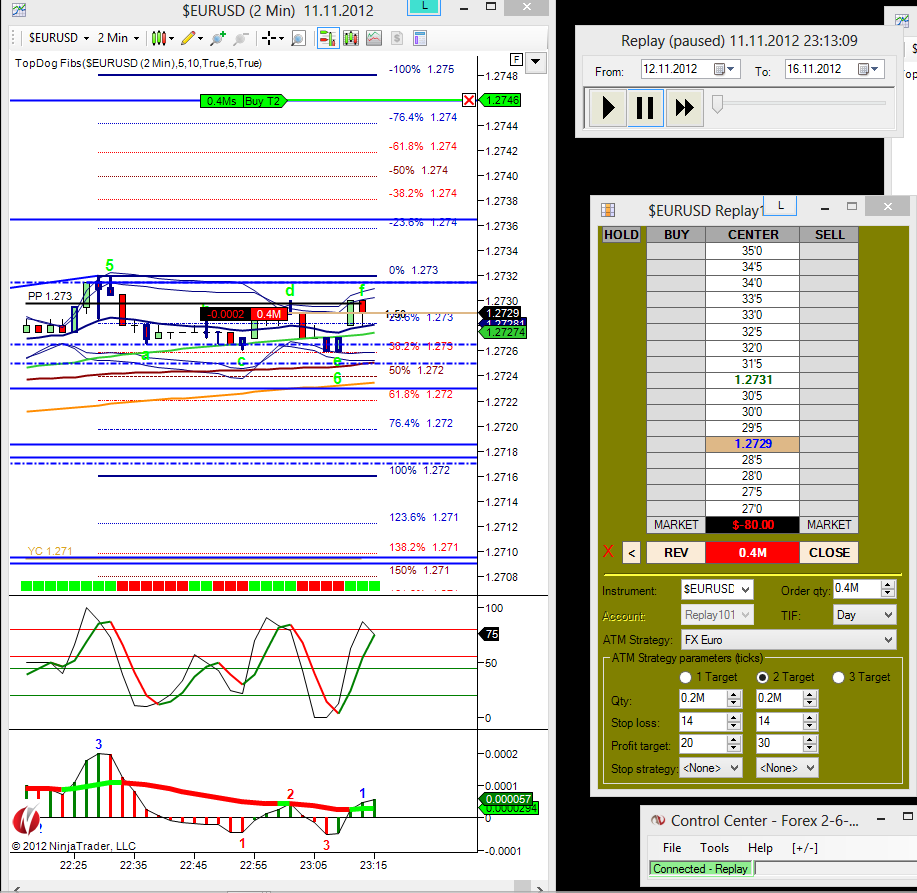Click the F button on chart corner
Viewport: 917px width, 893px height.
click(516, 59)
